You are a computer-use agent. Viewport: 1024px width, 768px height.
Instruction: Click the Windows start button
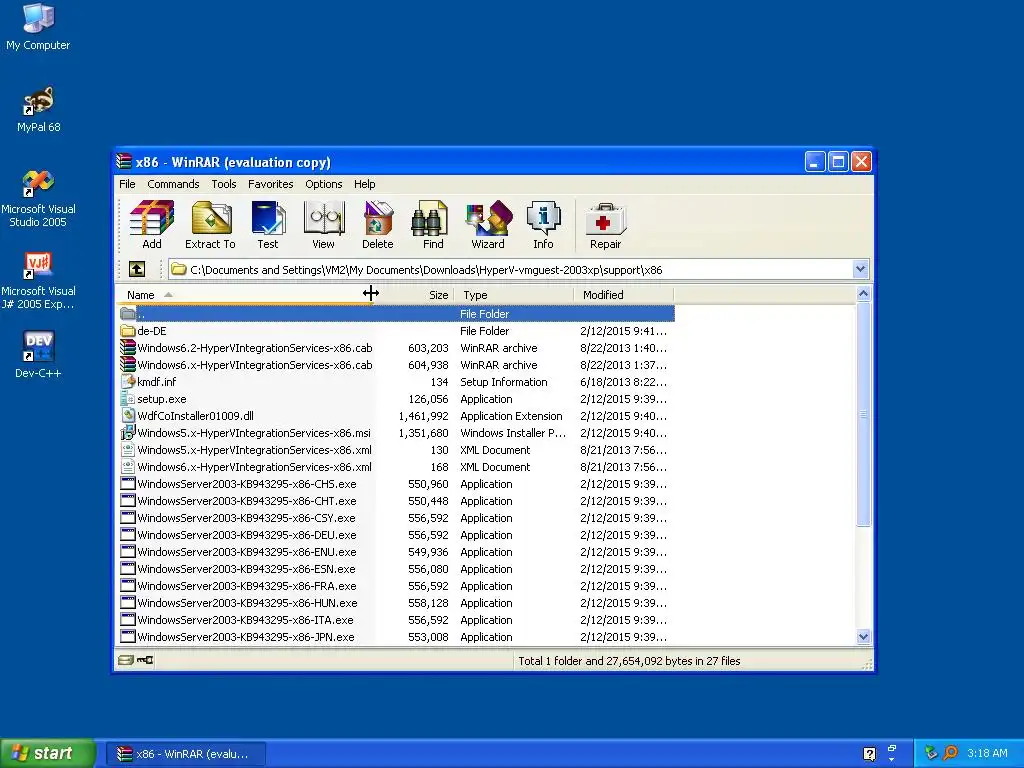click(47, 753)
